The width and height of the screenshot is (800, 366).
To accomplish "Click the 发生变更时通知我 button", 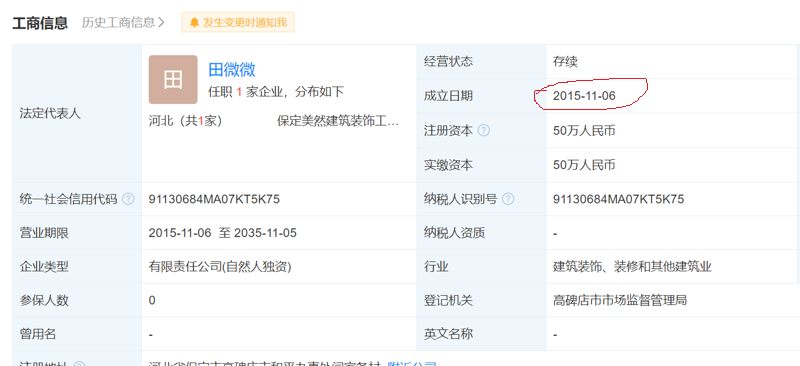I will coord(238,22).
